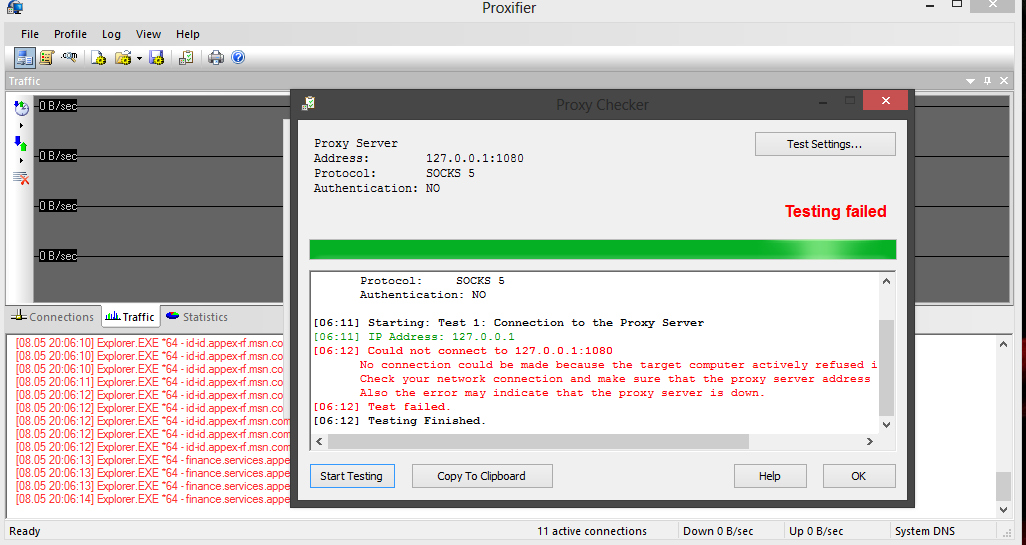This screenshot has width=1026, height=545.
Task: Click the blue-green up/down arrows traffic icon
Action: pyautogui.click(x=21, y=143)
